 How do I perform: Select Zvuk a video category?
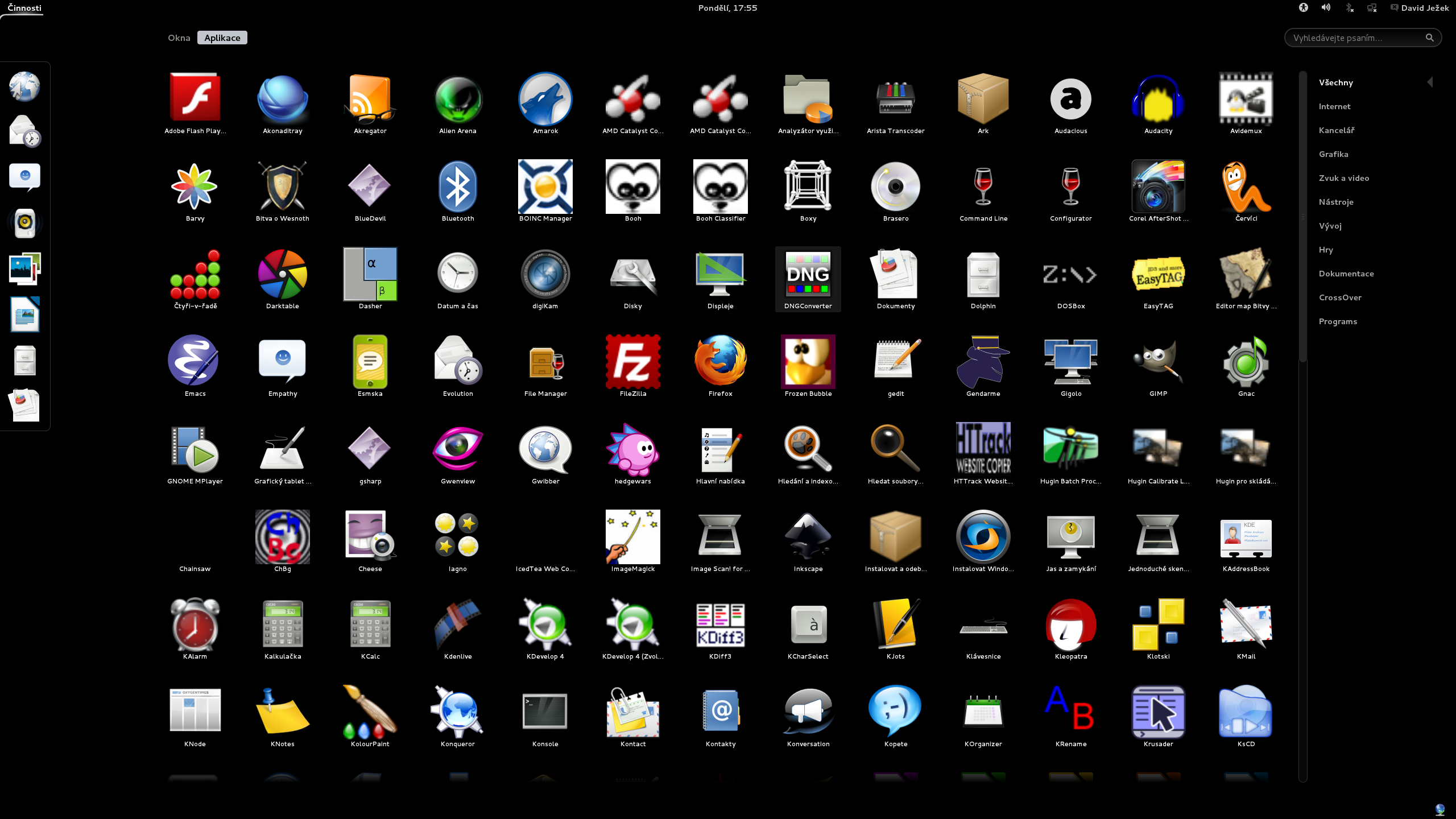tap(1344, 178)
